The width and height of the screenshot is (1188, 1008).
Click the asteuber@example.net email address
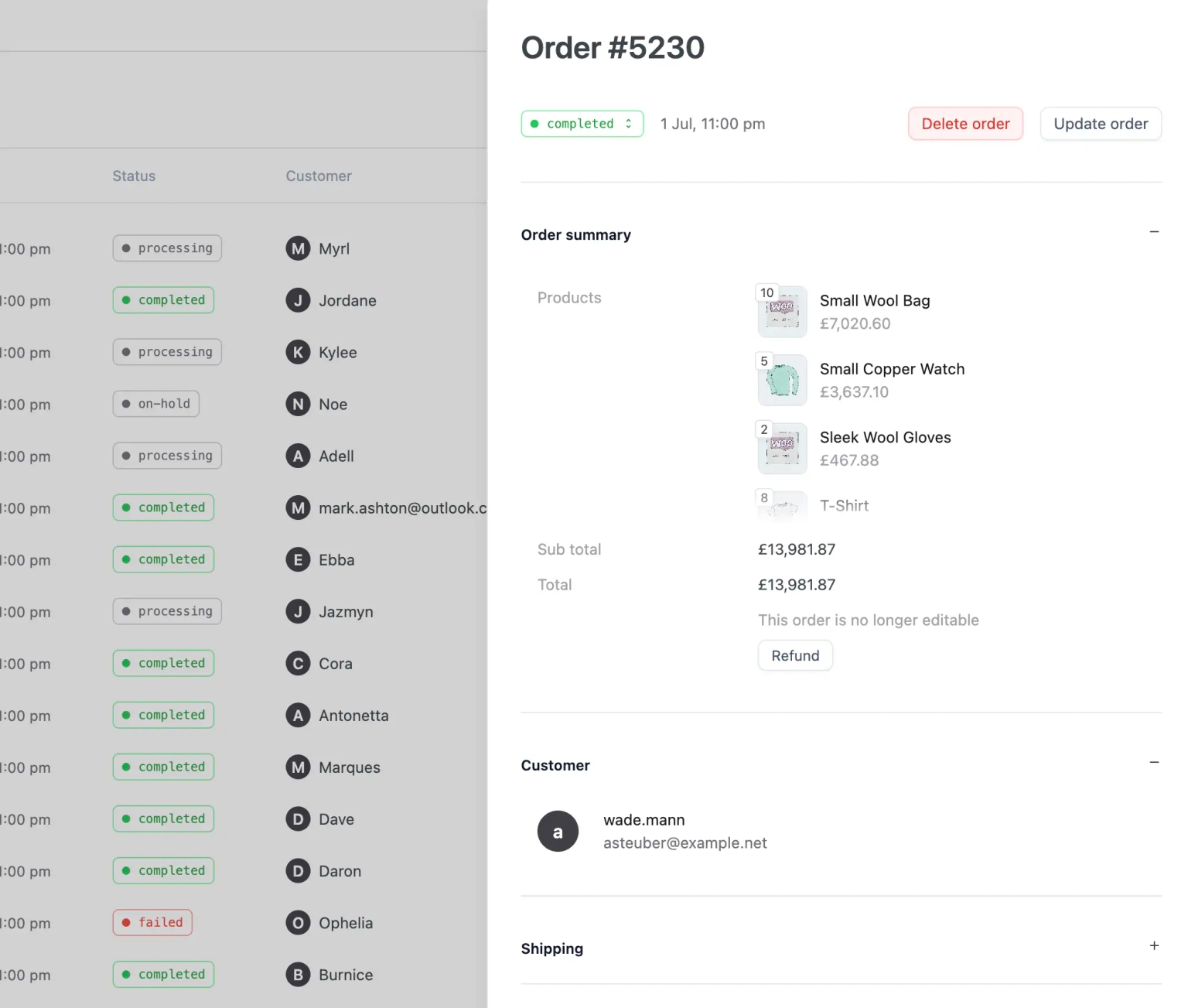tap(685, 843)
